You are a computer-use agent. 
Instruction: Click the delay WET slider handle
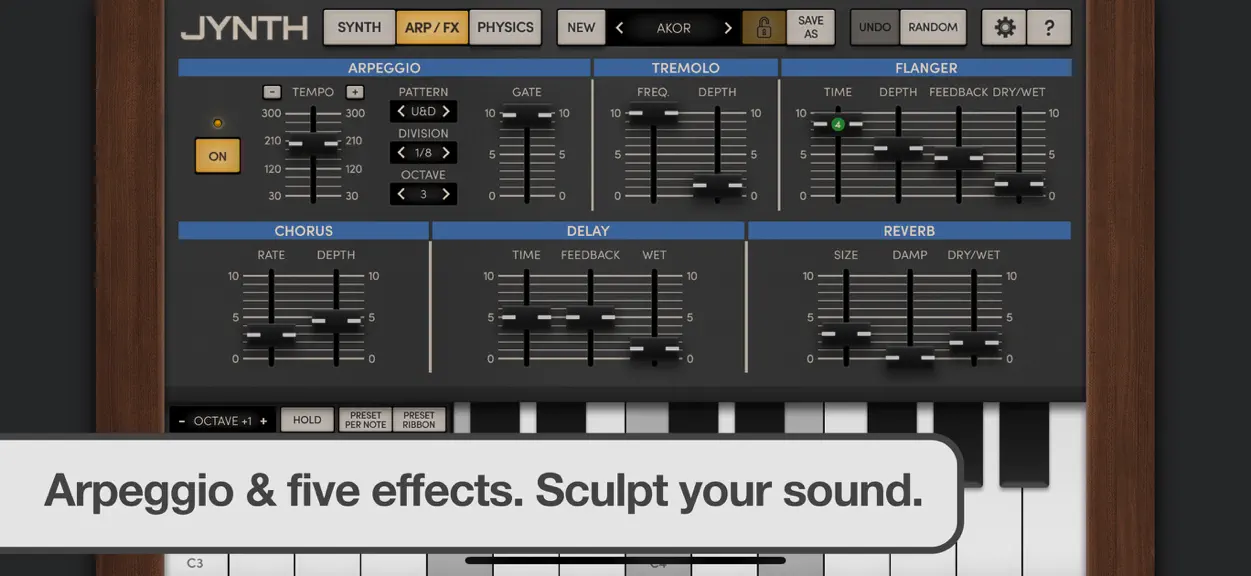coord(655,350)
